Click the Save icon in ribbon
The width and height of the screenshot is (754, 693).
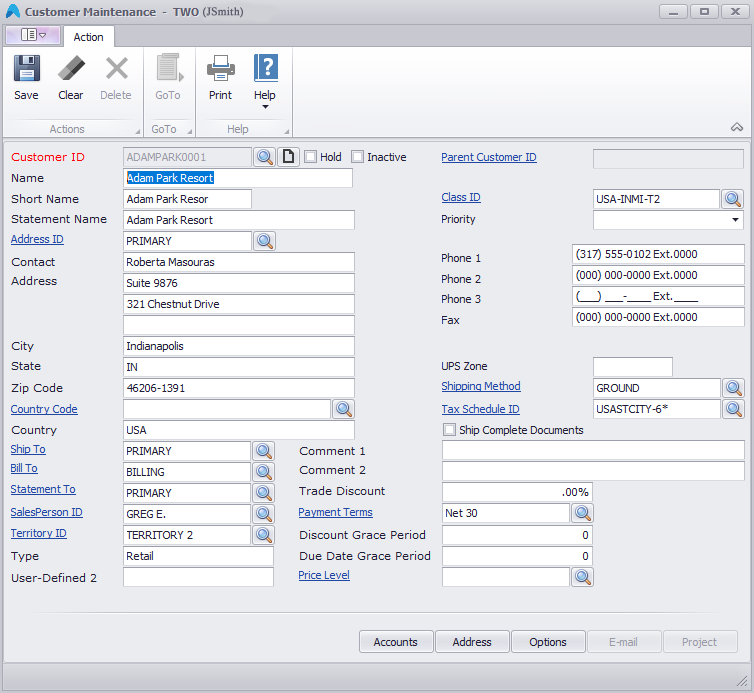pyautogui.click(x=26, y=68)
